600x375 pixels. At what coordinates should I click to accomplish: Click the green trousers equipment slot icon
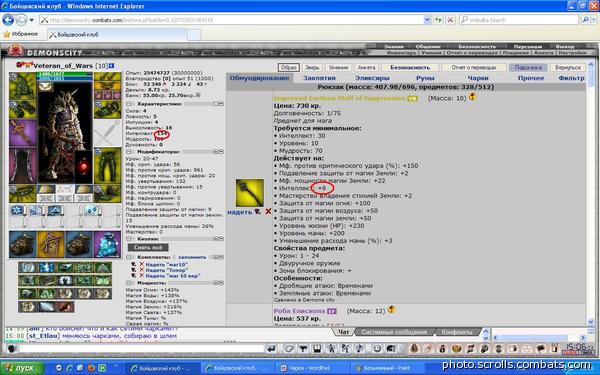click(x=107, y=166)
